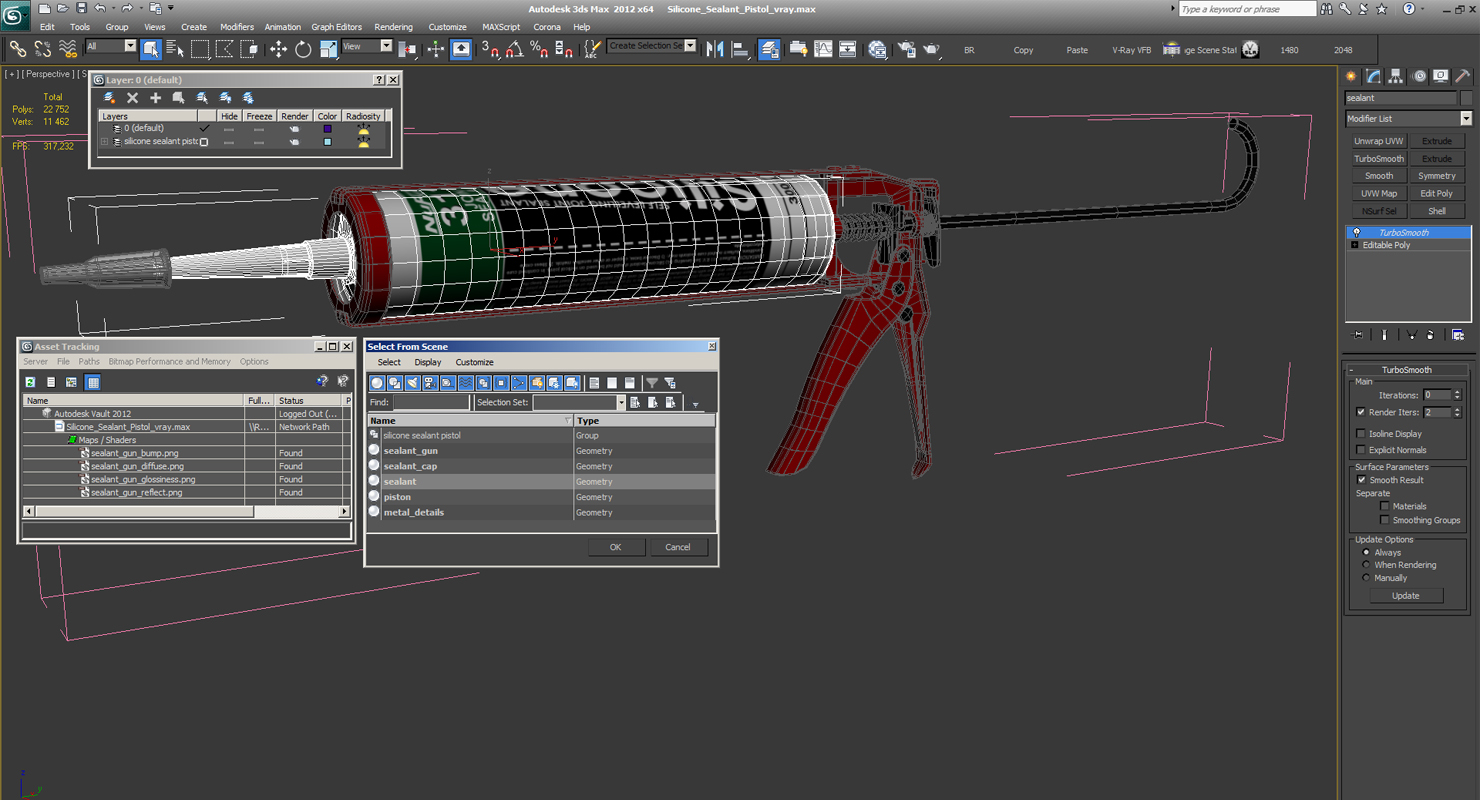Open the Rendering menu
Screen dimensions: 1480x800
(393, 27)
